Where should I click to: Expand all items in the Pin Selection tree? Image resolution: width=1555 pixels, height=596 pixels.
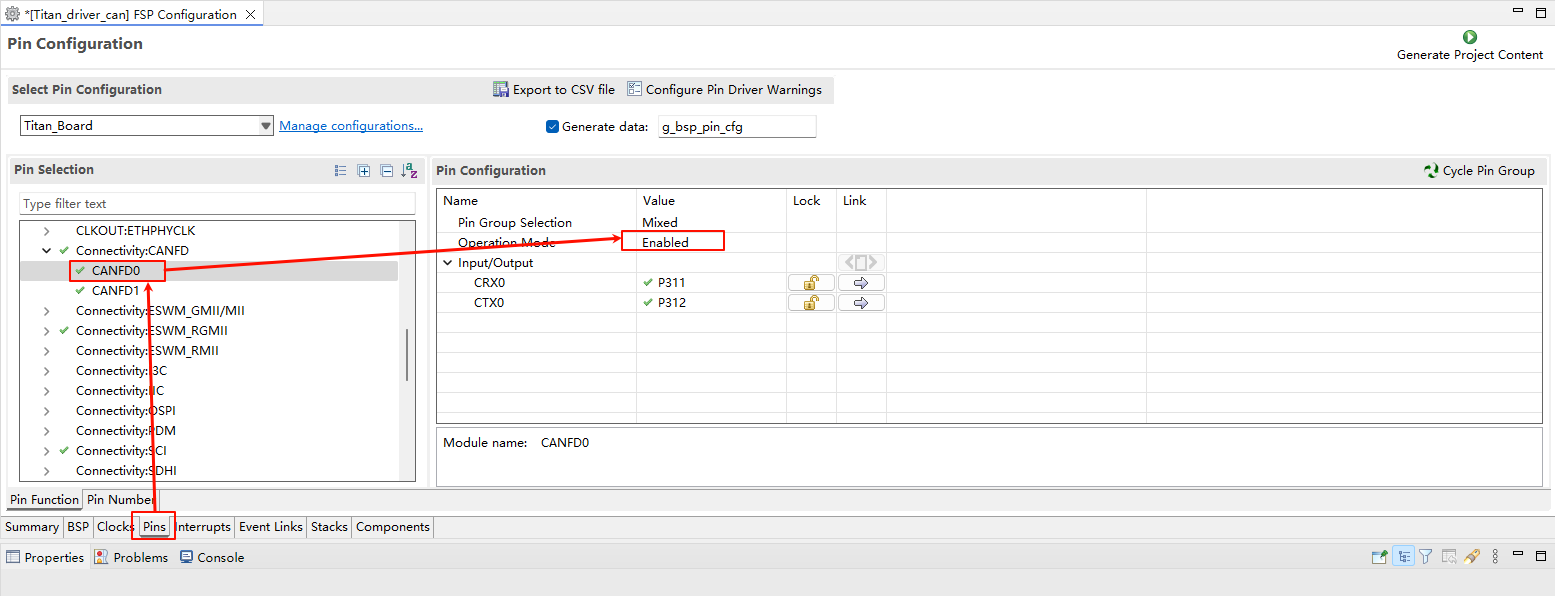point(364,171)
